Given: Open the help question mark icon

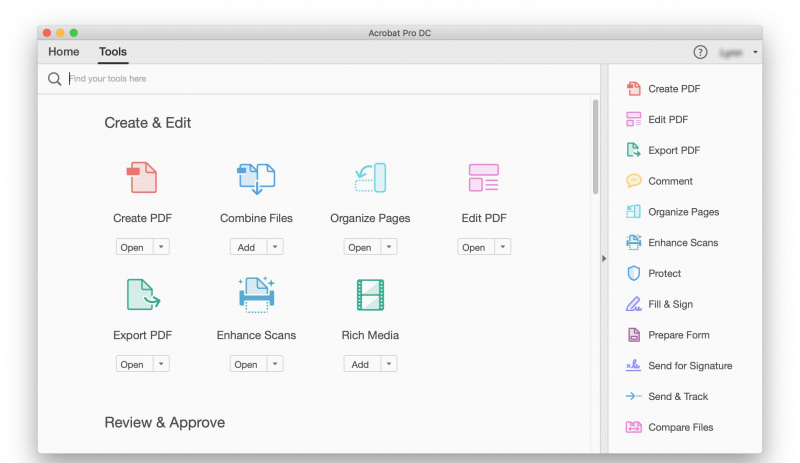Looking at the screenshot, I should click(x=700, y=52).
